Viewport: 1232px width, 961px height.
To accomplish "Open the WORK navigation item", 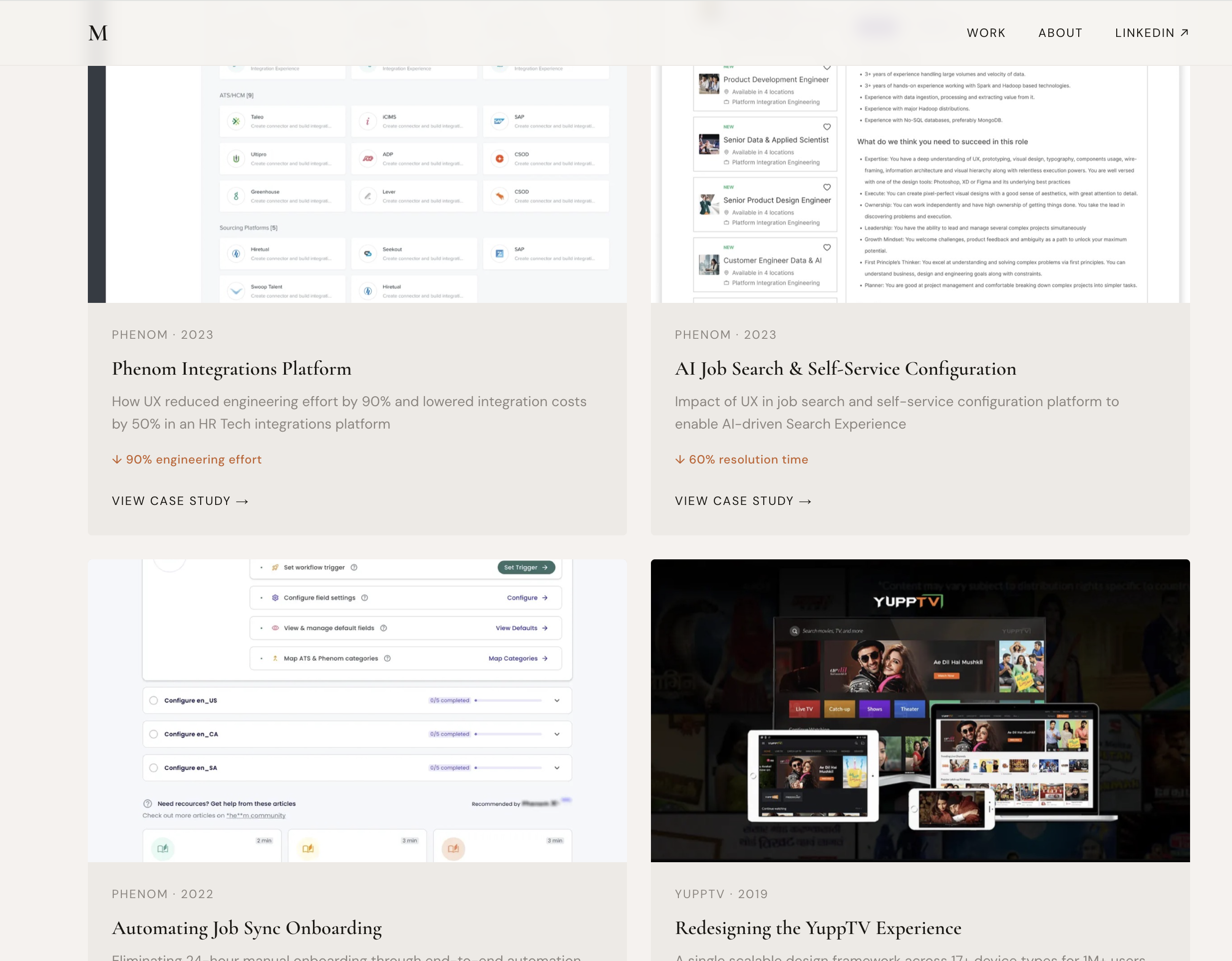I will click(x=985, y=33).
